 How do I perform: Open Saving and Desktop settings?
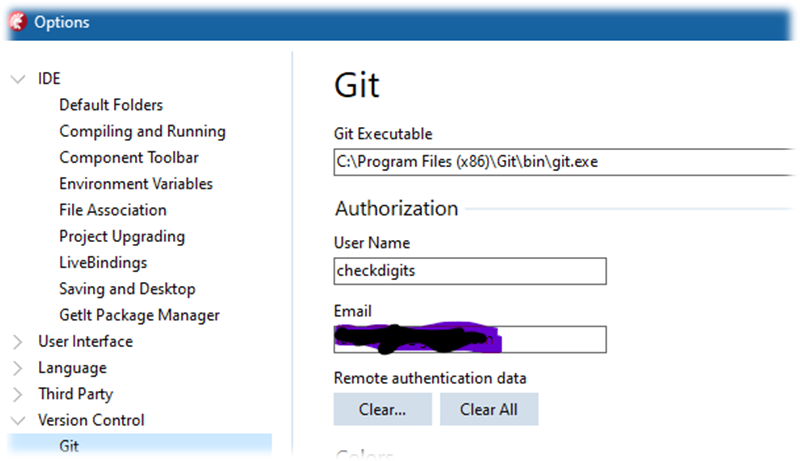click(x=127, y=289)
